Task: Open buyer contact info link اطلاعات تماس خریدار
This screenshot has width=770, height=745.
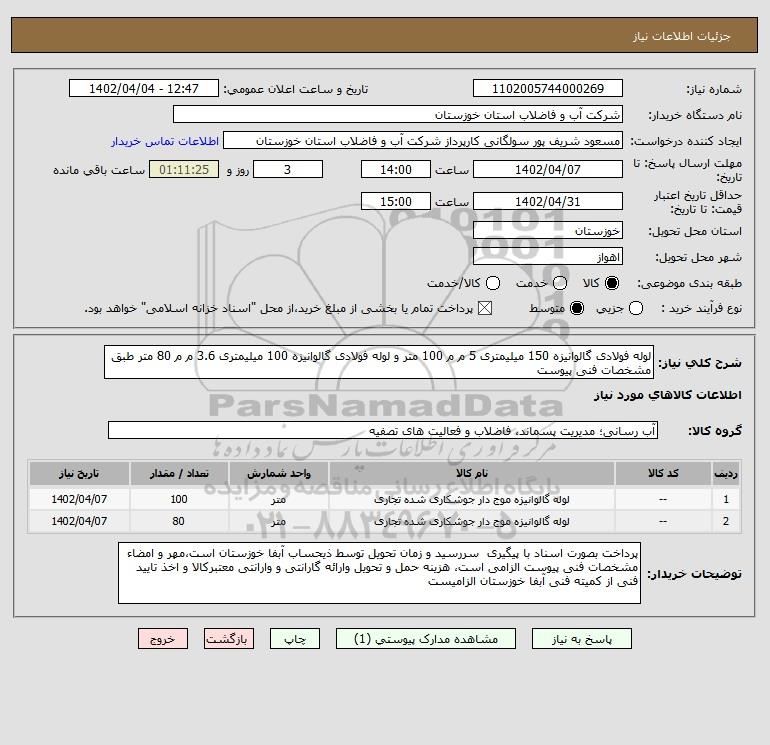Action: click(x=165, y=141)
